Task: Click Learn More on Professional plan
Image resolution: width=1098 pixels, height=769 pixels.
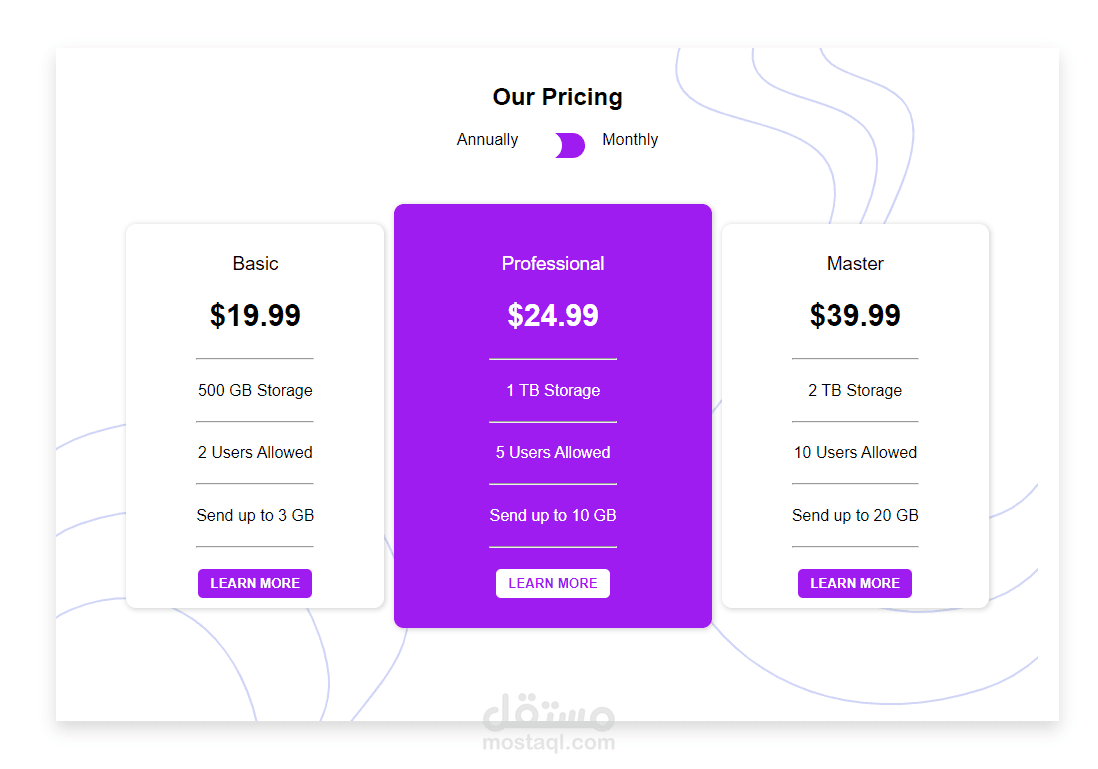Action: pyautogui.click(x=553, y=583)
